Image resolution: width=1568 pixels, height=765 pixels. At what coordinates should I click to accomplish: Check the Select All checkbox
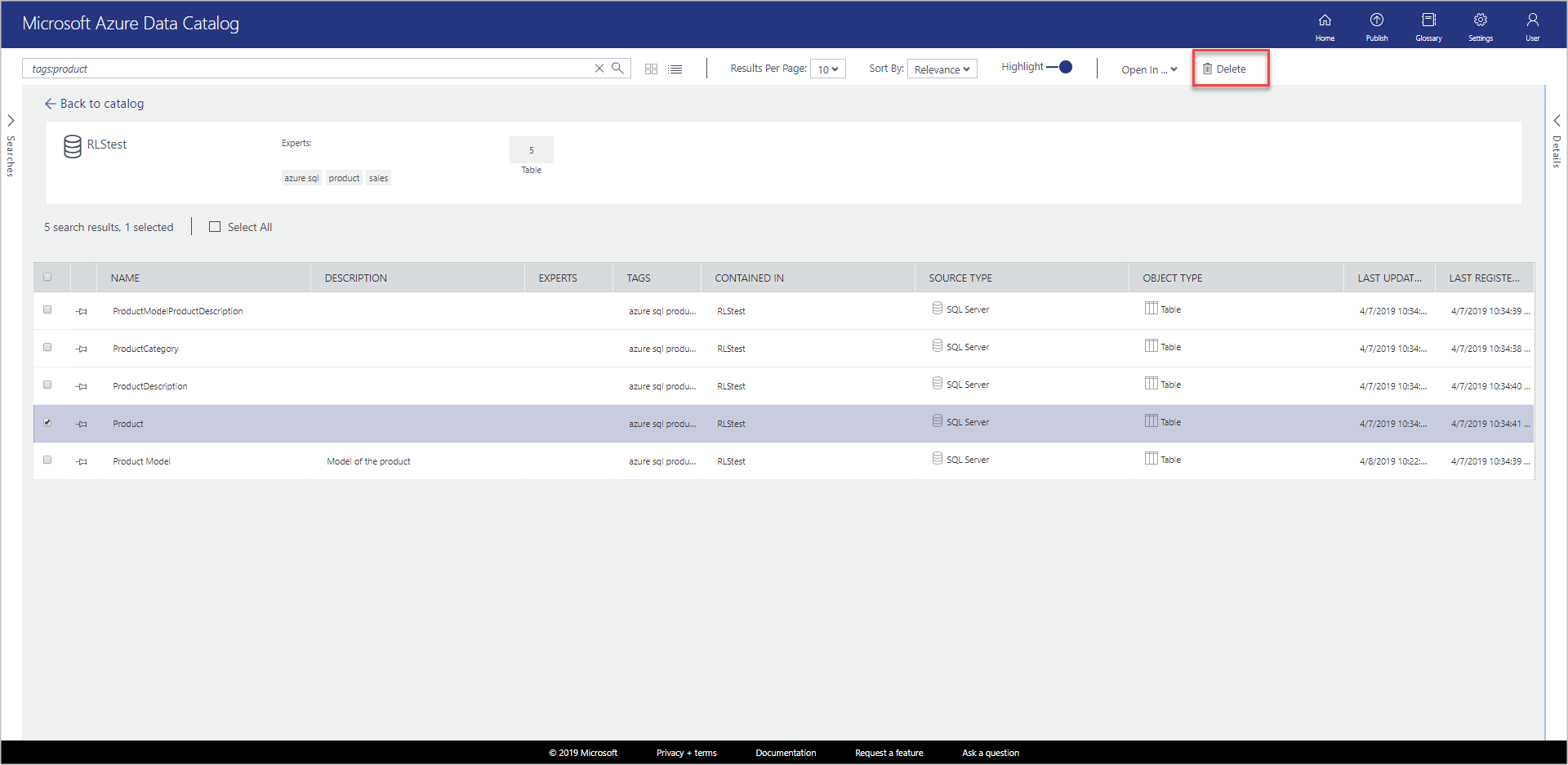pos(215,227)
